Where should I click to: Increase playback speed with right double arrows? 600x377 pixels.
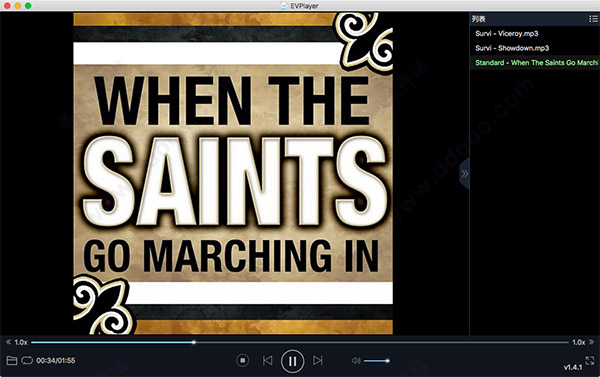[x=592, y=342]
